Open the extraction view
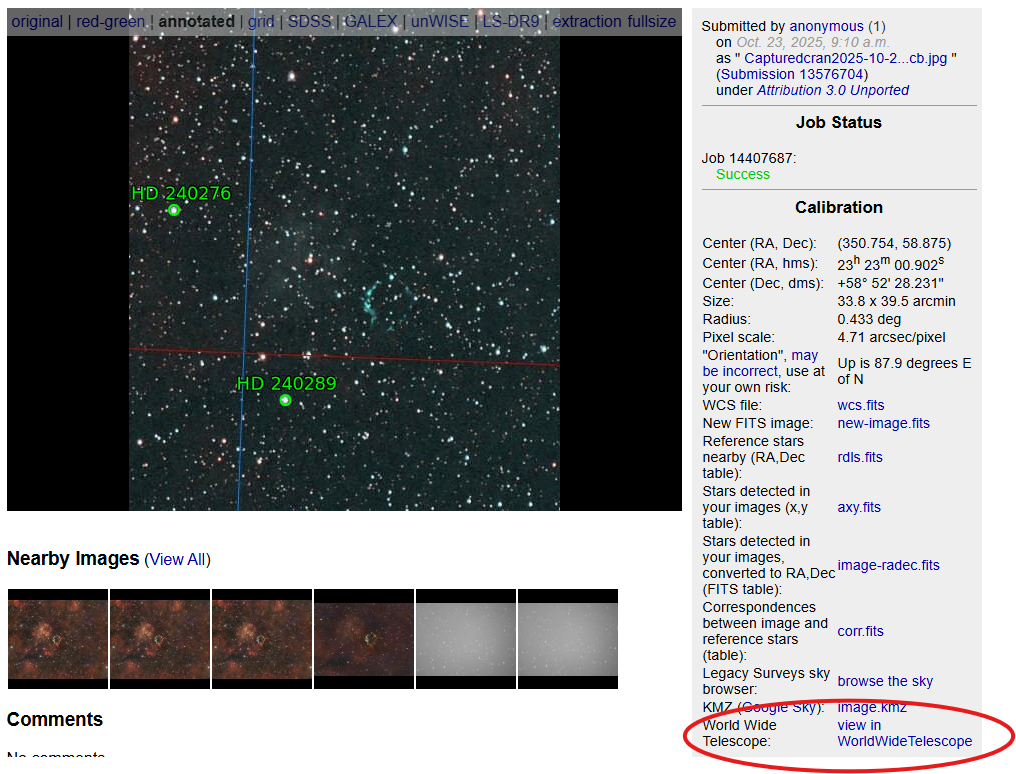This screenshot has width=1016, height=774. [587, 21]
